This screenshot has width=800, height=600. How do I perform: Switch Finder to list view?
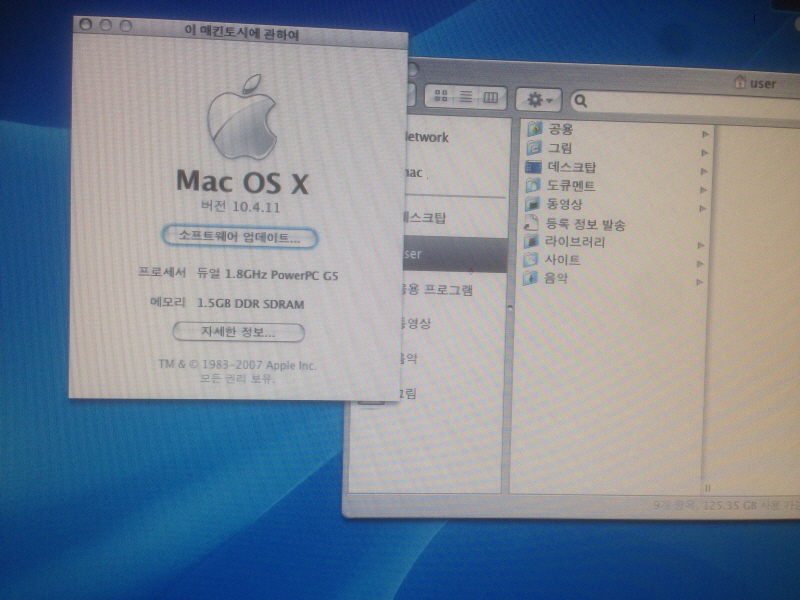(x=465, y=97)
